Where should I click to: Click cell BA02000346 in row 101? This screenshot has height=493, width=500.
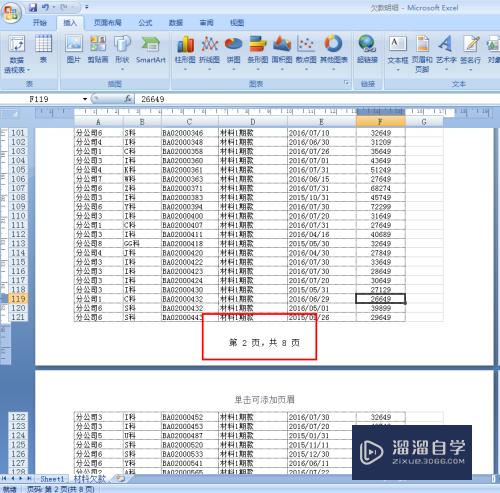pyautogui.click(x=190, y=133)
